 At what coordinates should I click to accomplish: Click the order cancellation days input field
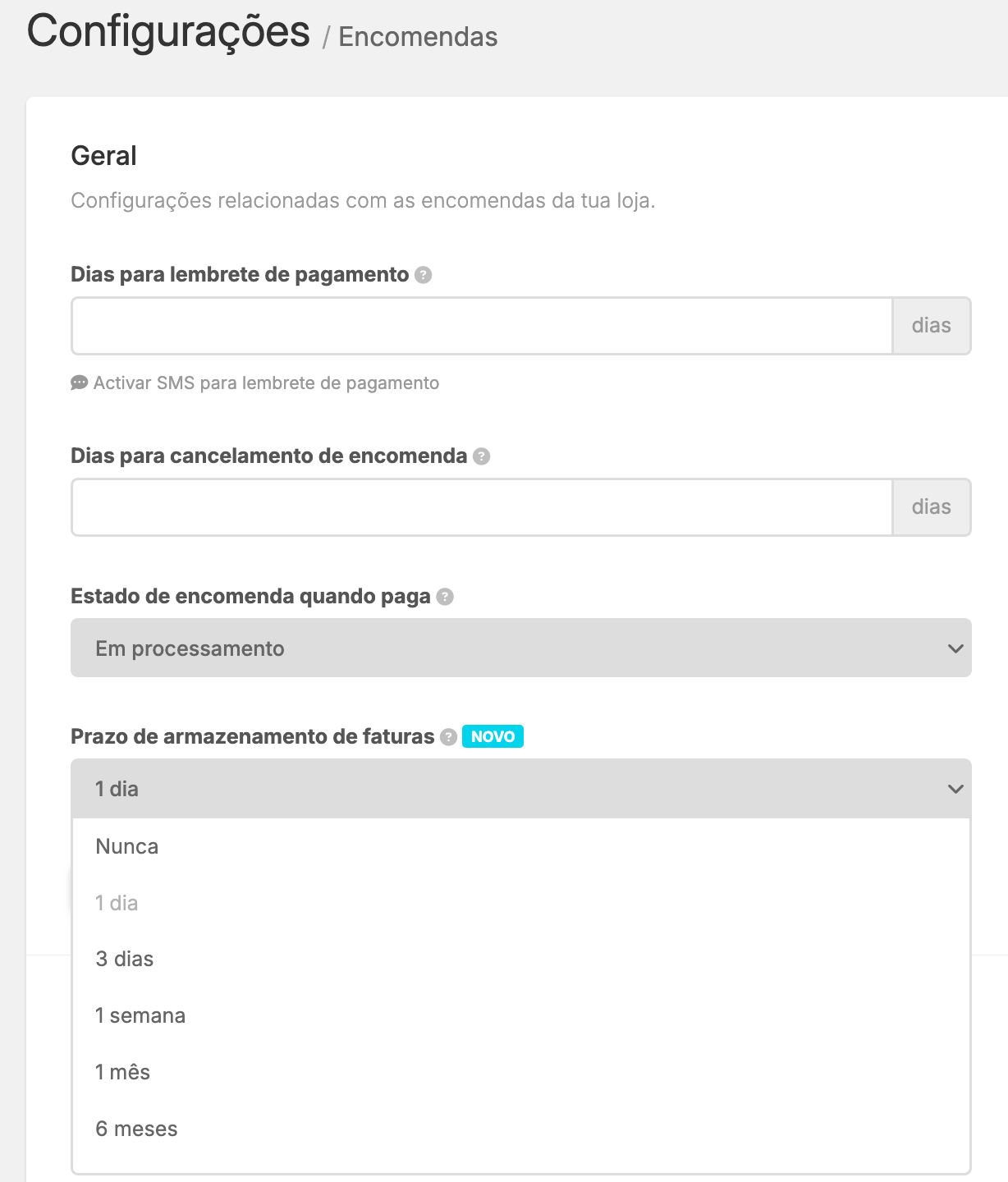tap(480, 506)
